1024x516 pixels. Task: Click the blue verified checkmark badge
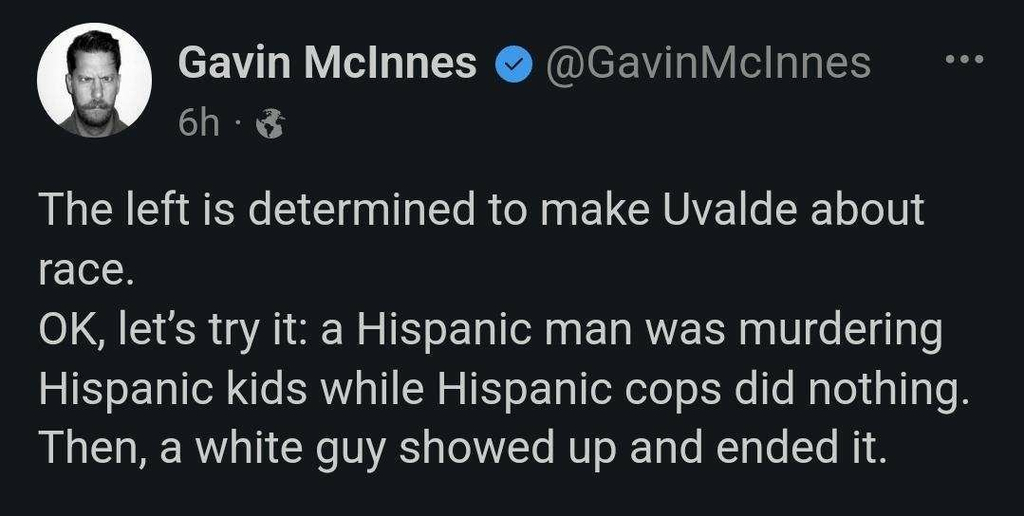click(x=510, y=65)
